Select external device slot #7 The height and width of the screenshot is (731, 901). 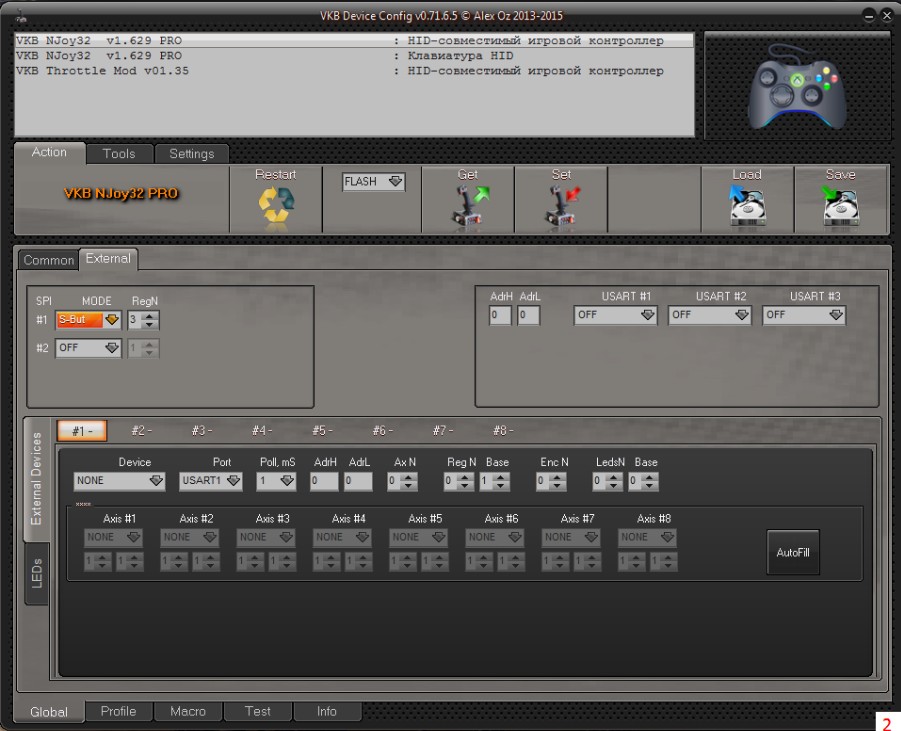click(x=443, y=430)
